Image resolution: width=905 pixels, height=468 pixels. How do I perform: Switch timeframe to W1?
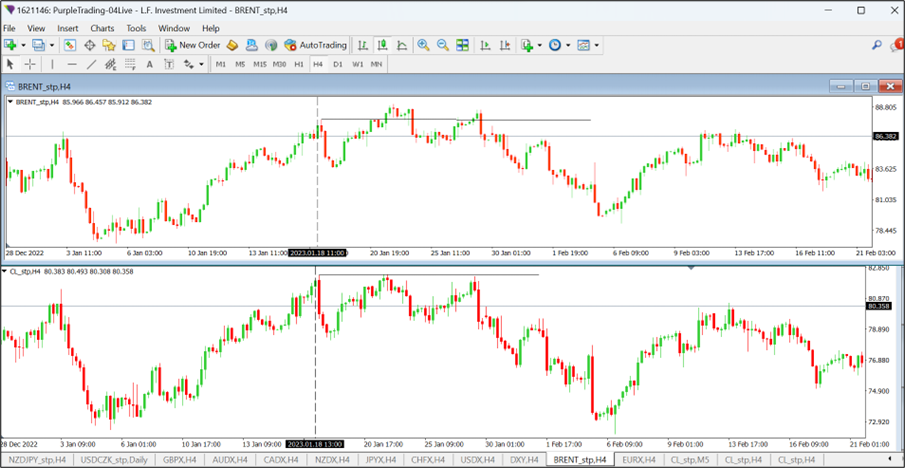[357, 64]
